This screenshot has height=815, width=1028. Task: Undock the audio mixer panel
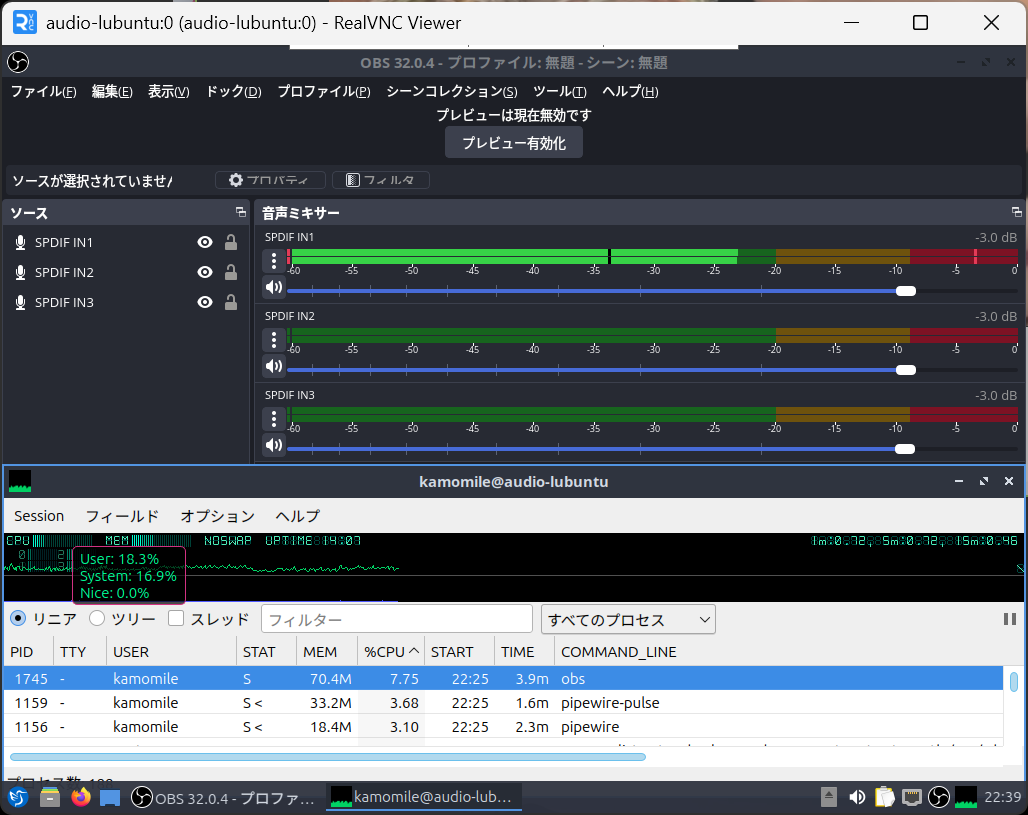pos(1016,212)
